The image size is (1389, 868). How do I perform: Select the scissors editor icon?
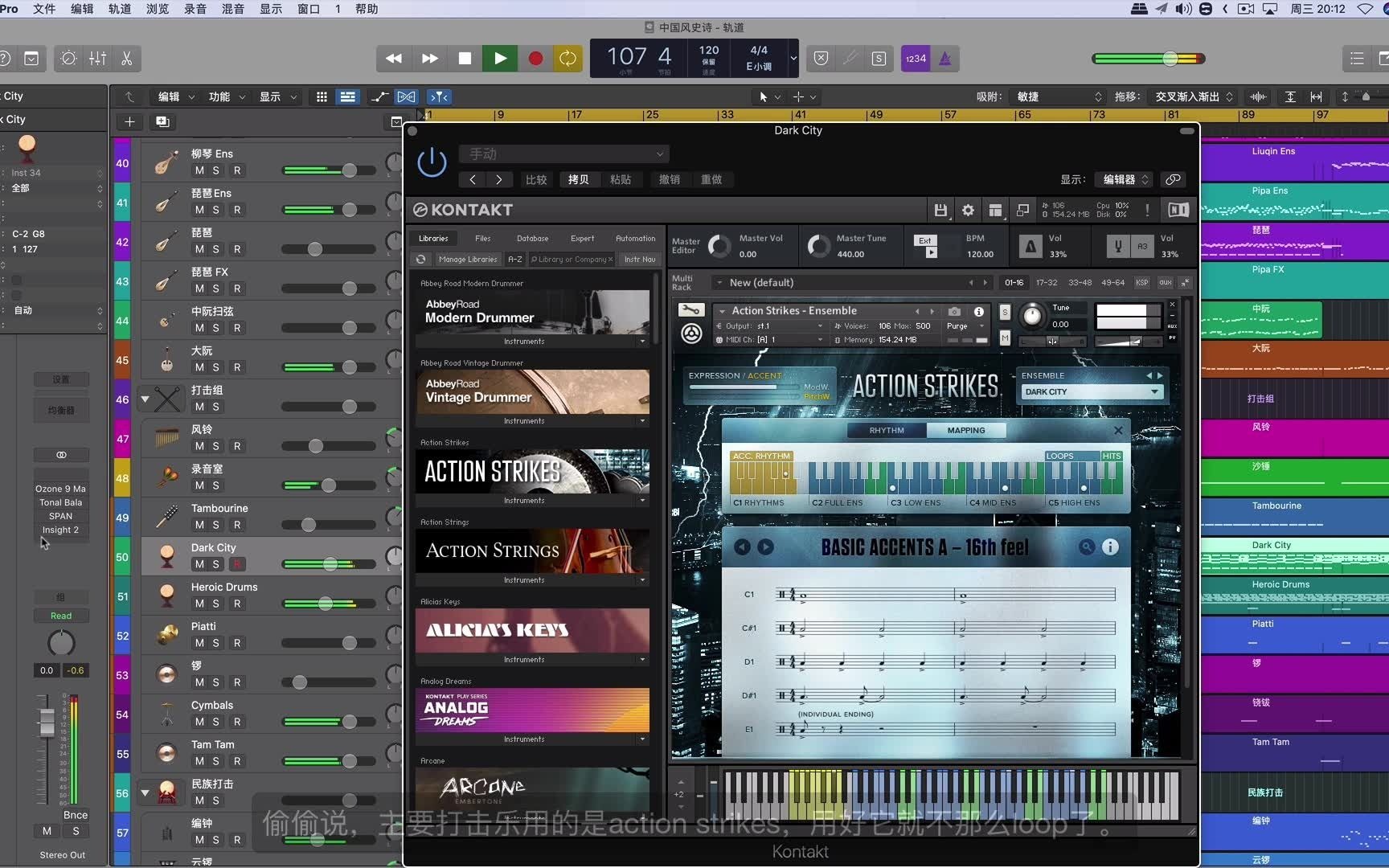click(126, 58)
